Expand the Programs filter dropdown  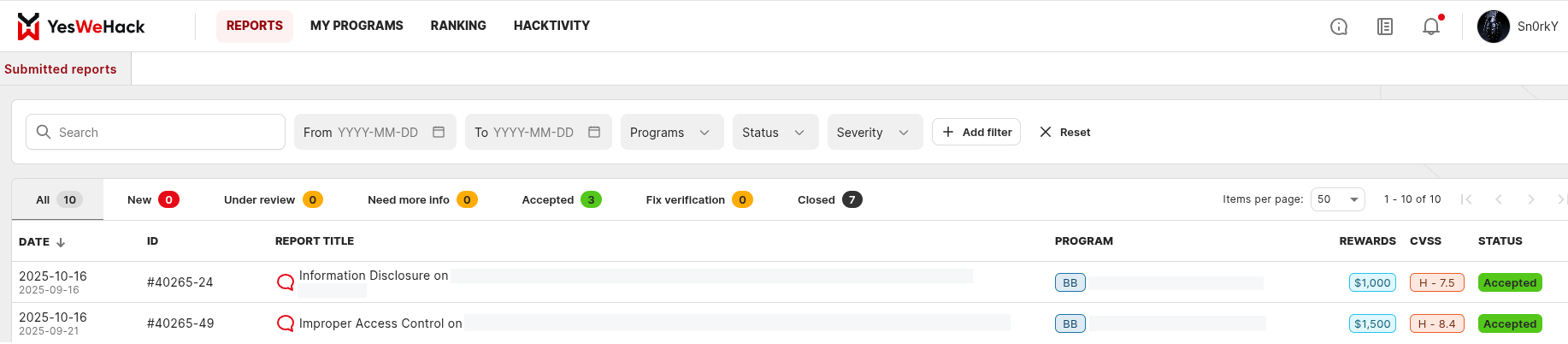pyautogui.click(x=671, y=132)
